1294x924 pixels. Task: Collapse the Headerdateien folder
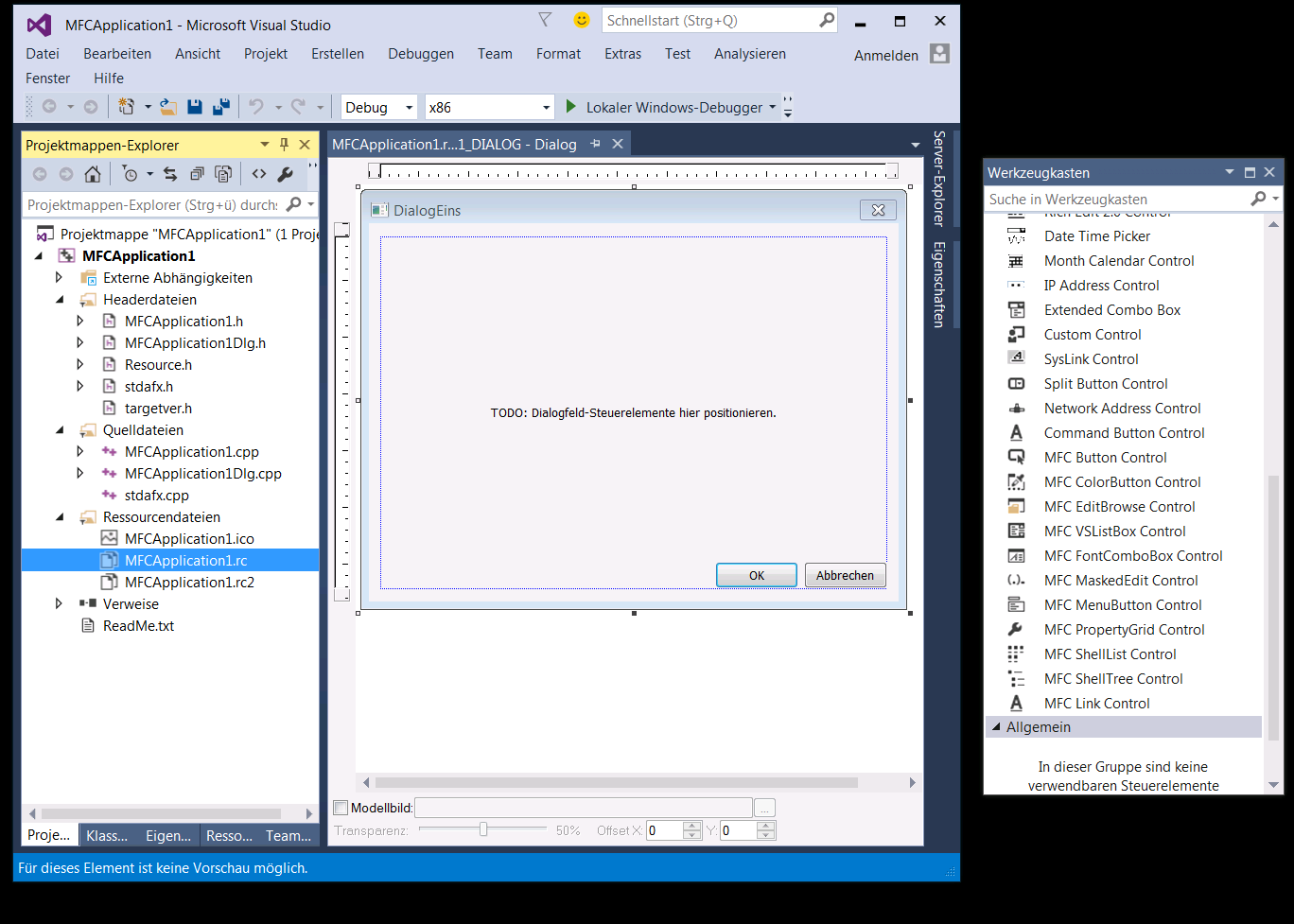[59, 300]
